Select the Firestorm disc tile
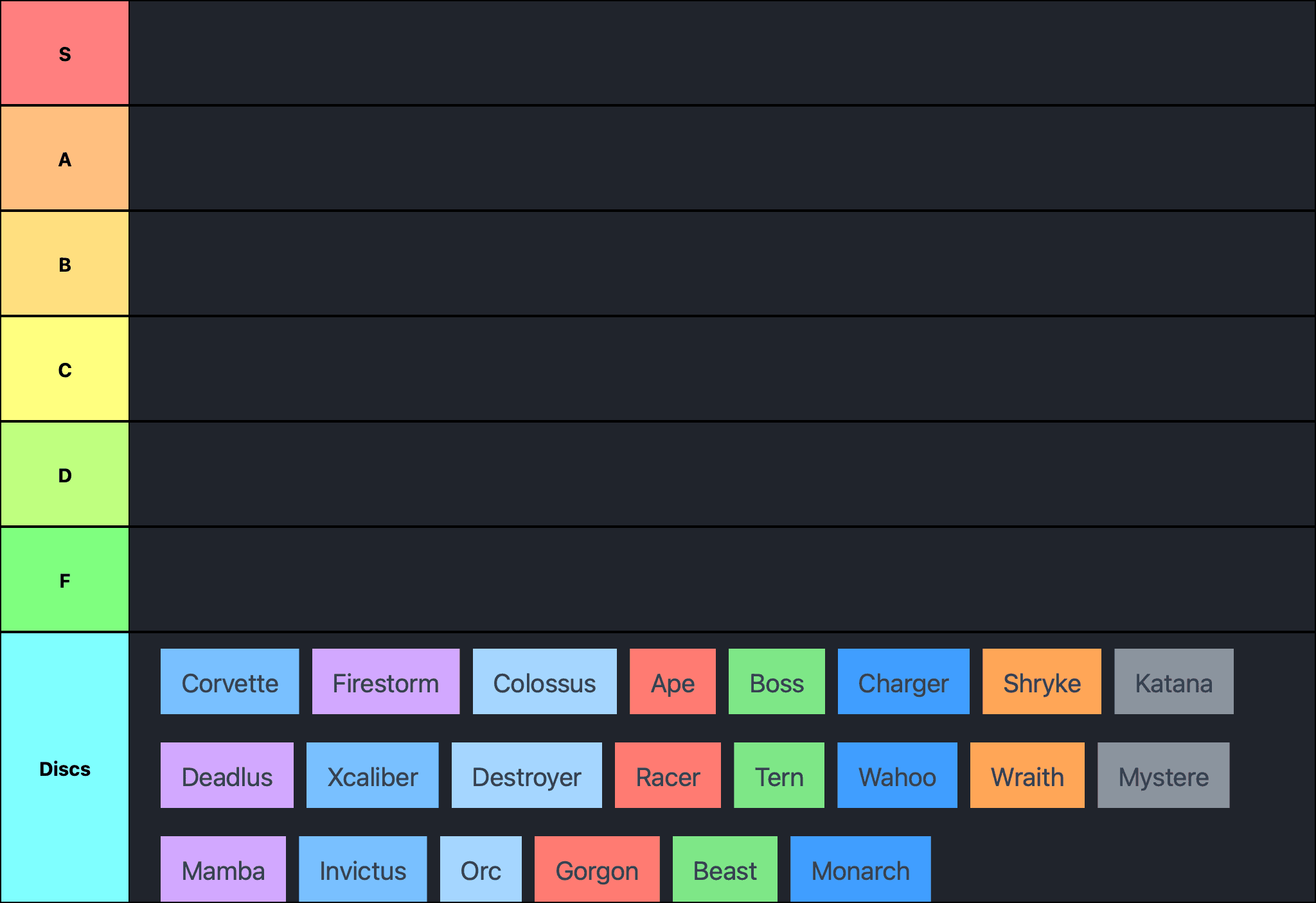The image size is (1316, 903). (386, 682)
